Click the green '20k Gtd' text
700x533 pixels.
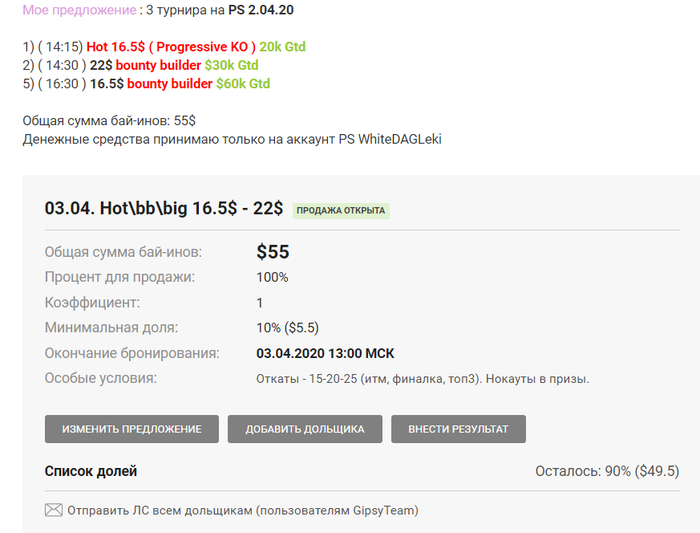283,47
